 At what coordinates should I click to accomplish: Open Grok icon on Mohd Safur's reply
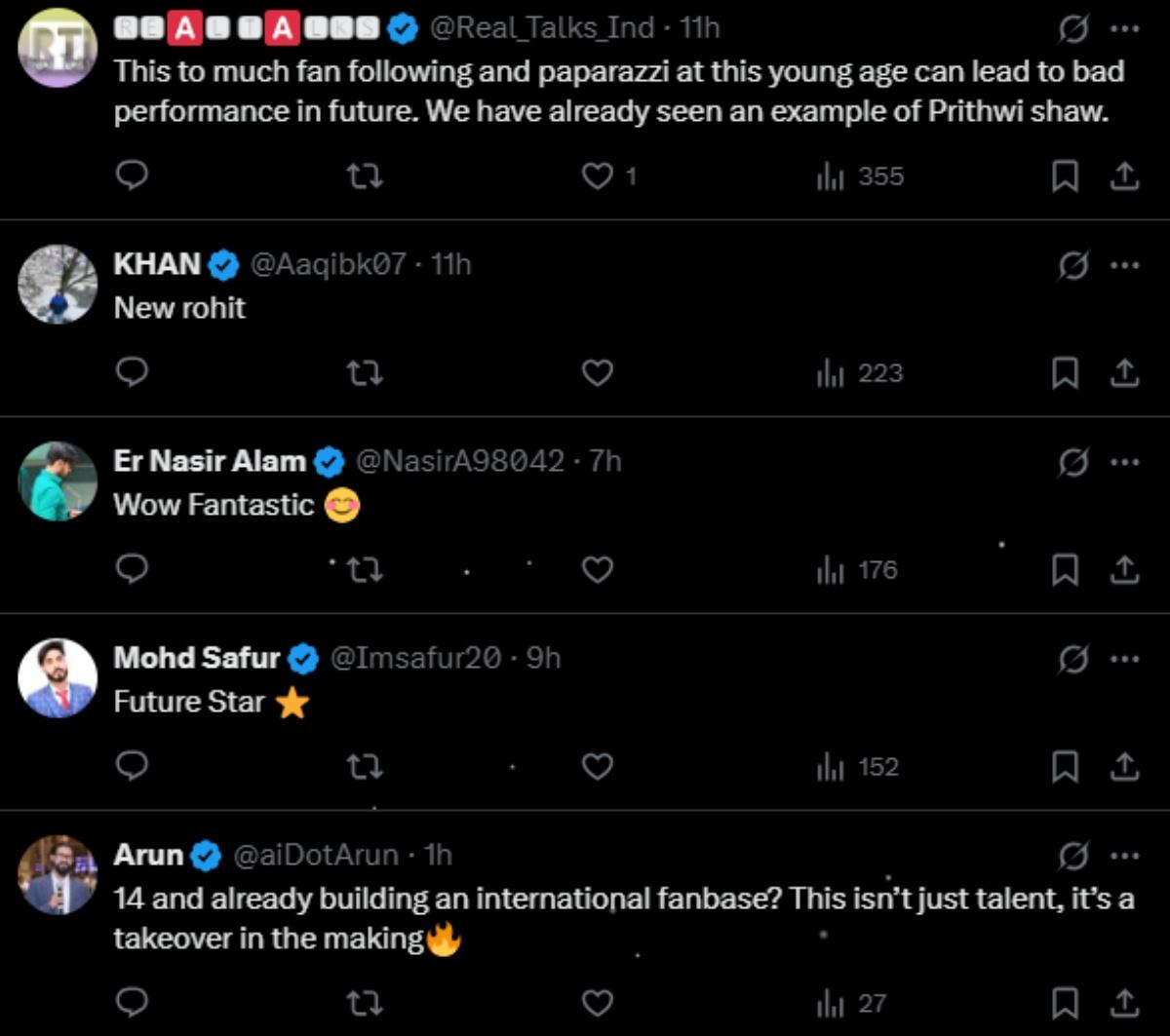tap(1073, 660)
